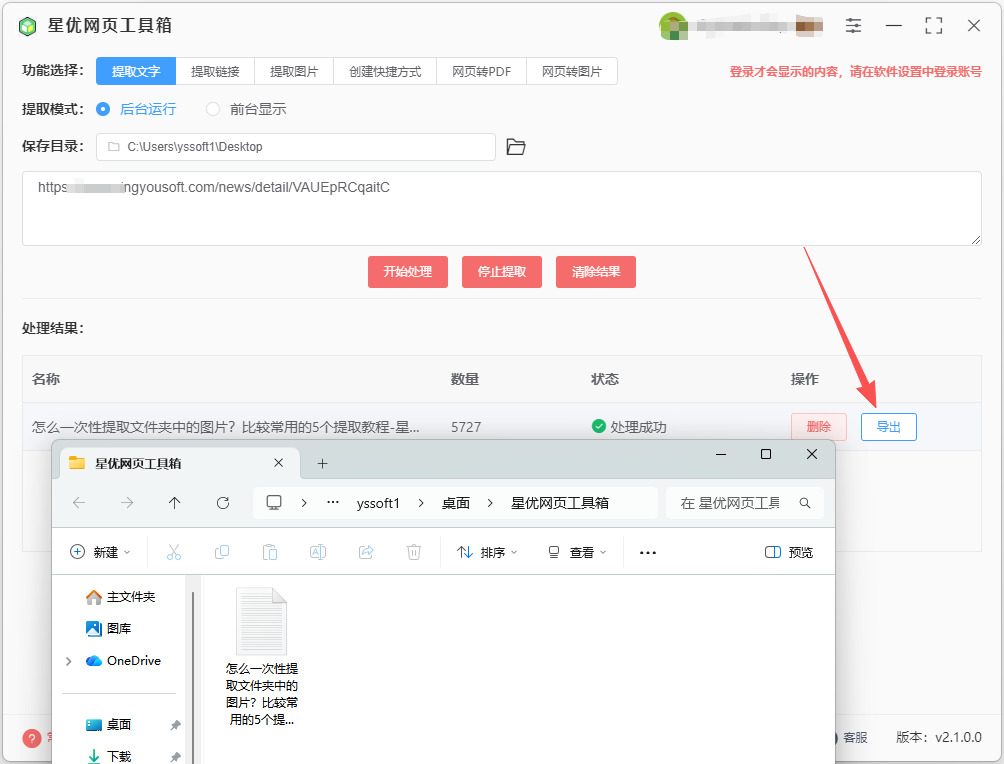
Task: Click the 版本: v2.1.0.0 text
Action: click(x=938, y=738)
